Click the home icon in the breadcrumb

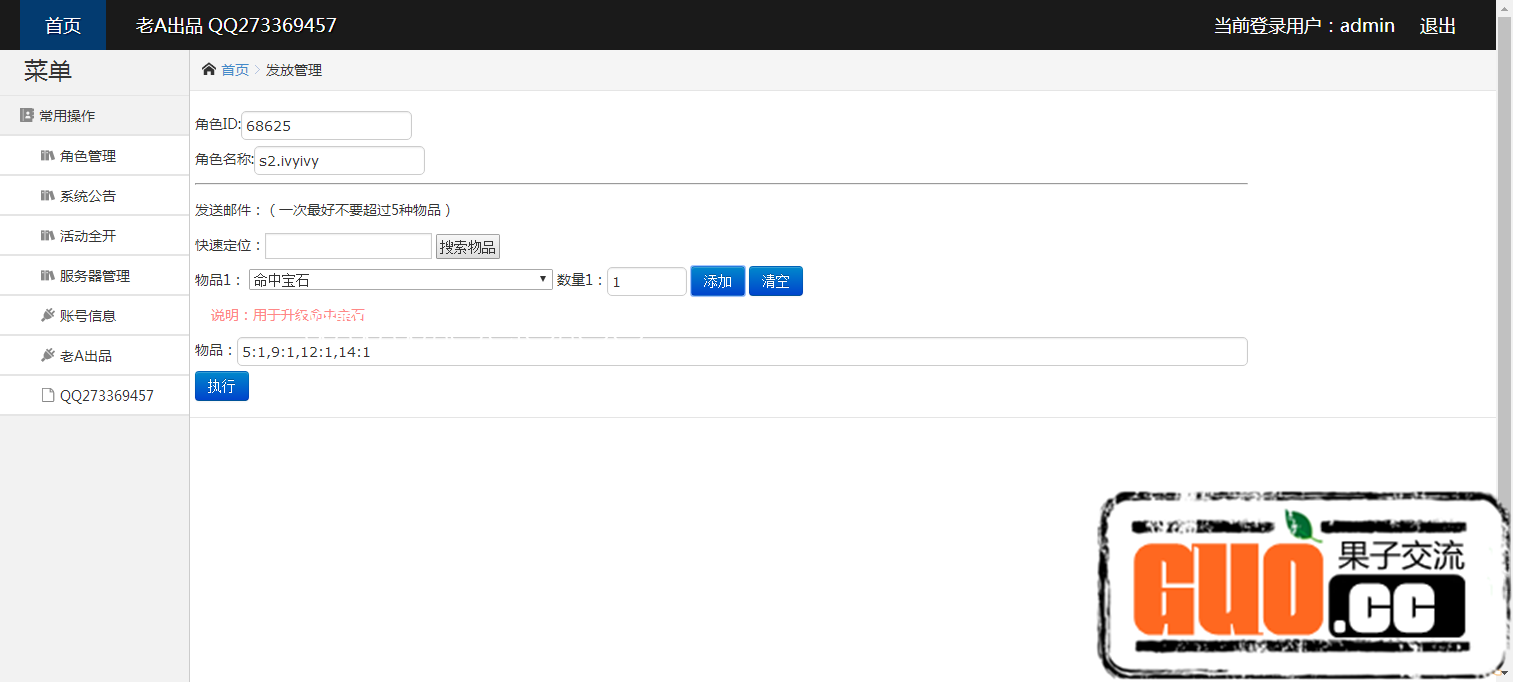[208, 69]
